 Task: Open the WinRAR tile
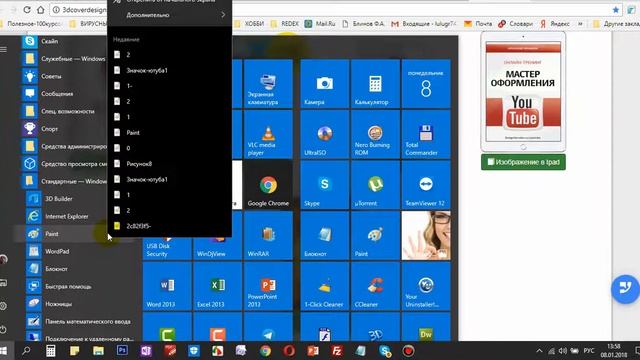(268, 236)
